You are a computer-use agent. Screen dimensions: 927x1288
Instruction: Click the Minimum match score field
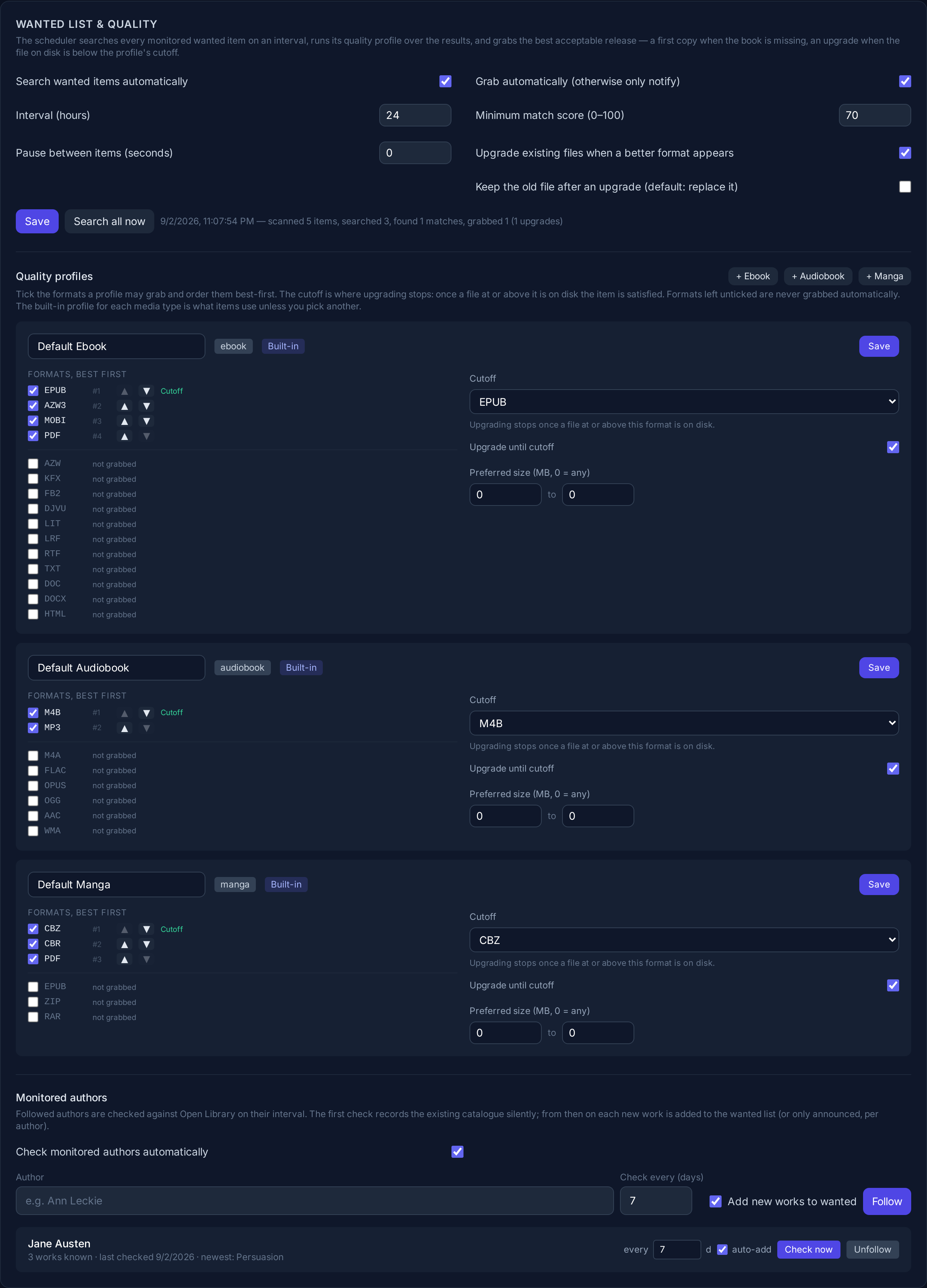(x=875, y=115)
